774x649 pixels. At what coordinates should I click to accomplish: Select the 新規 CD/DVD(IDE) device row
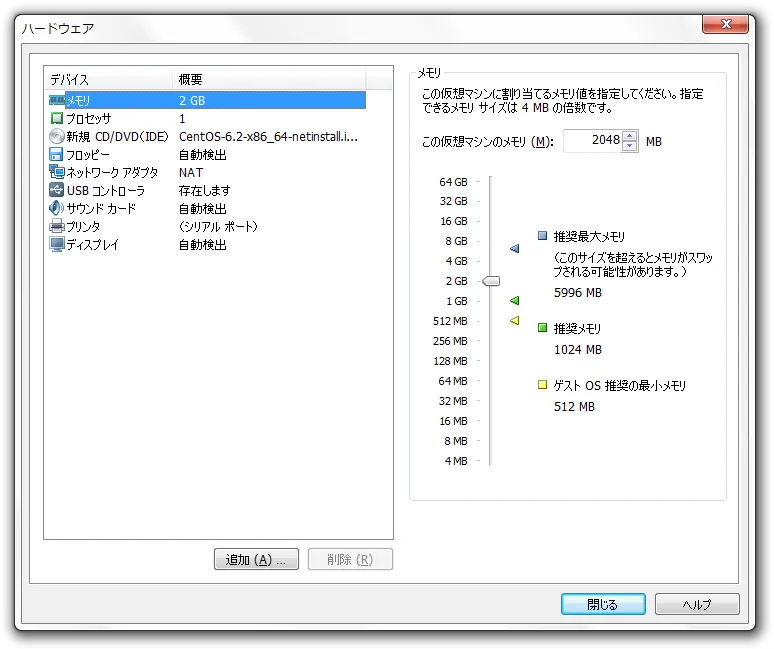click(x=207, y=136)
